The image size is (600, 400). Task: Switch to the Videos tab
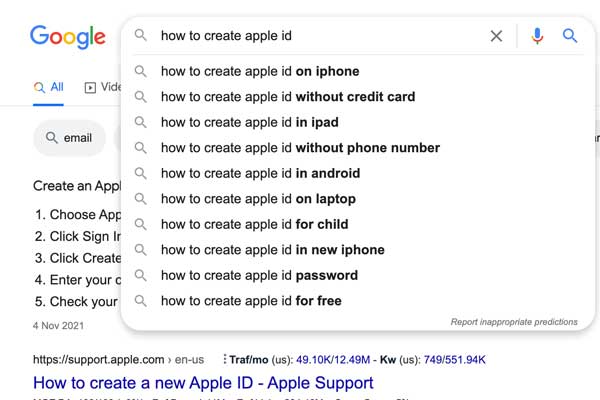(103, 87)
